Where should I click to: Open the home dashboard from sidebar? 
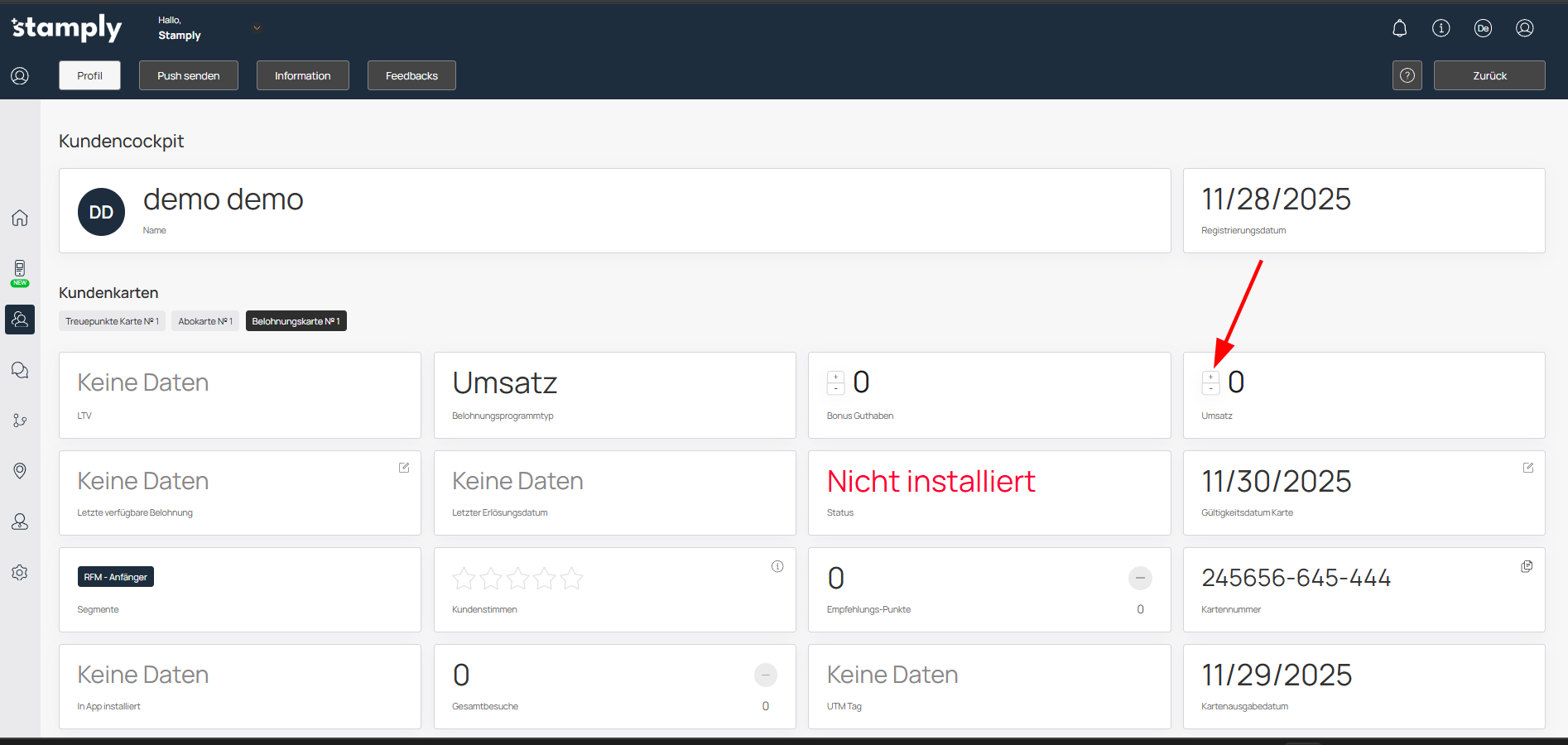point(20,218)
